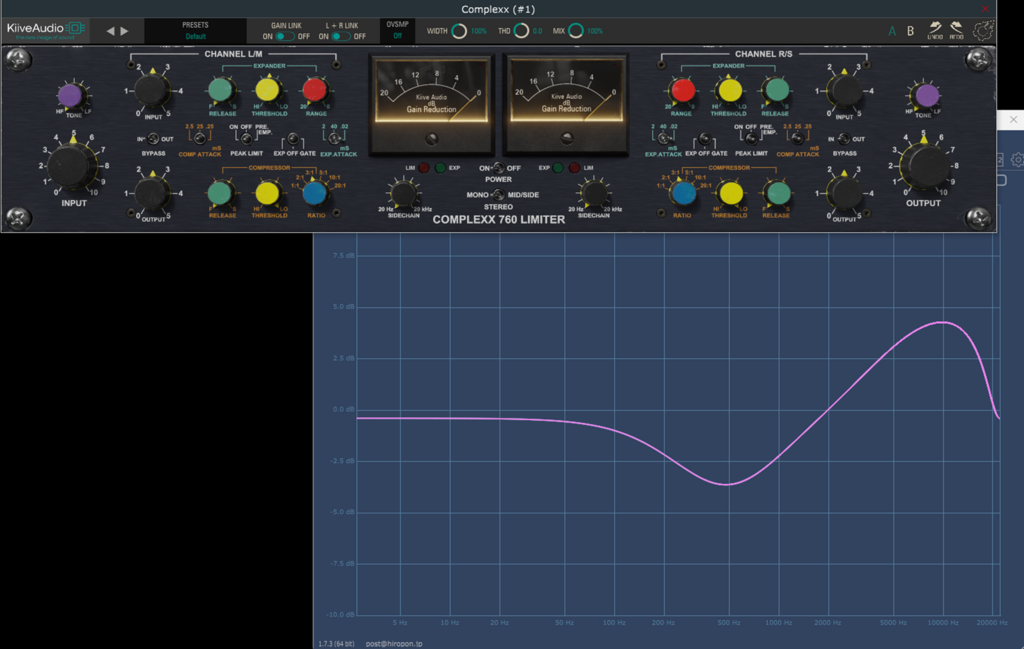This screenshot has height=649, width=1024.
Task: Flip Channel R/S Comp Attack switch
Action: pos(797,138)
